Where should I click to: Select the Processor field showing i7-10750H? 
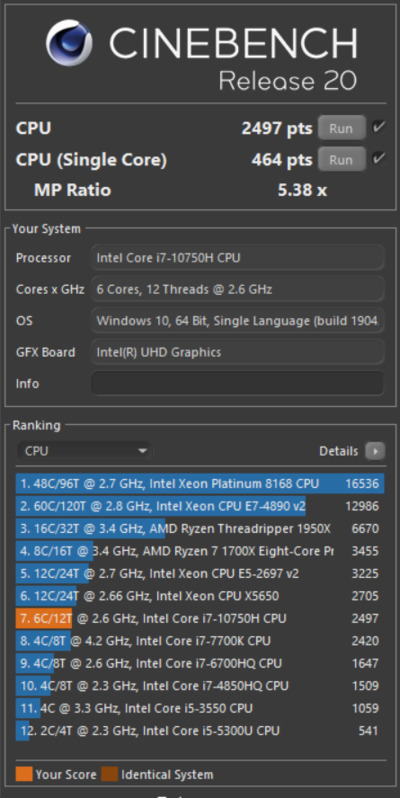click(x=237, y=258)
